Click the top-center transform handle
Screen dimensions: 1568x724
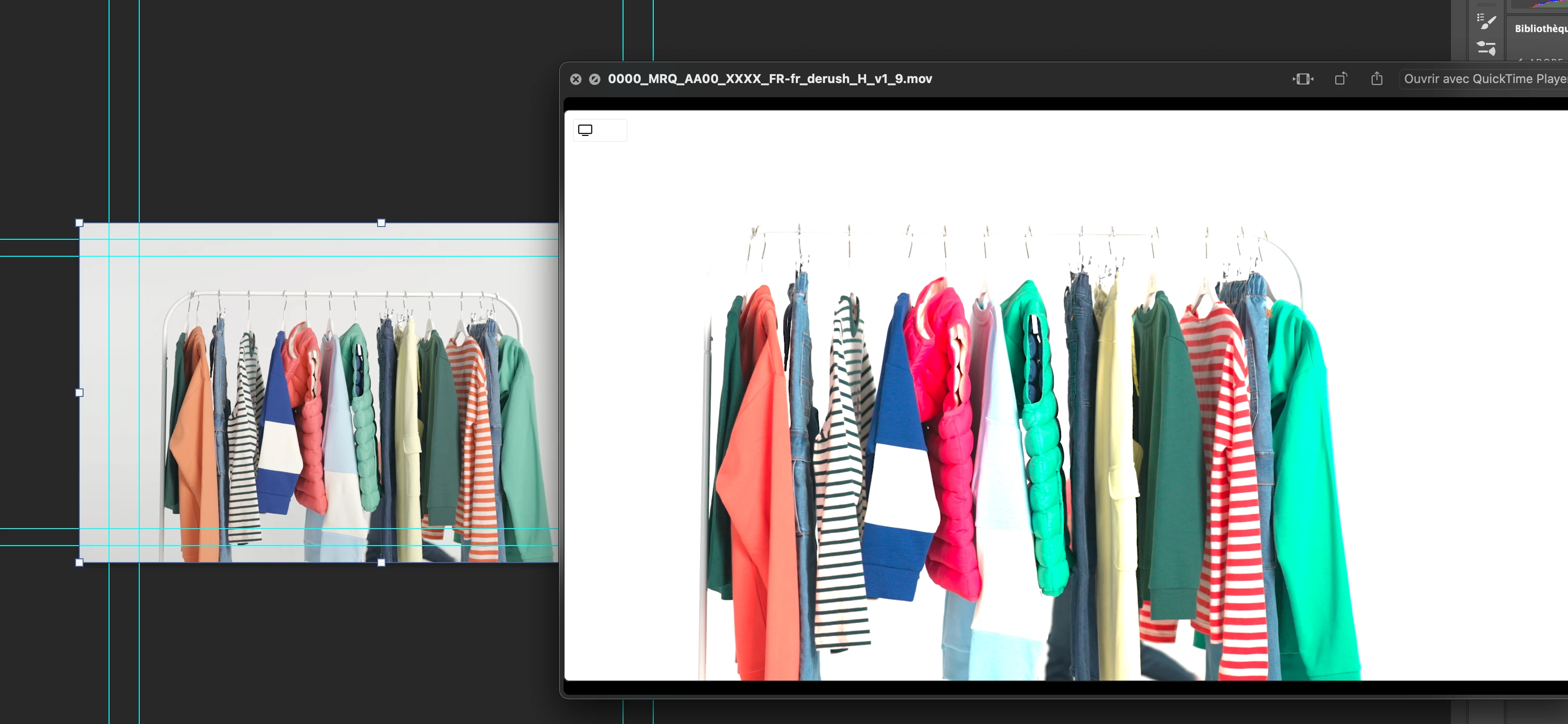(x=381, y=223)
